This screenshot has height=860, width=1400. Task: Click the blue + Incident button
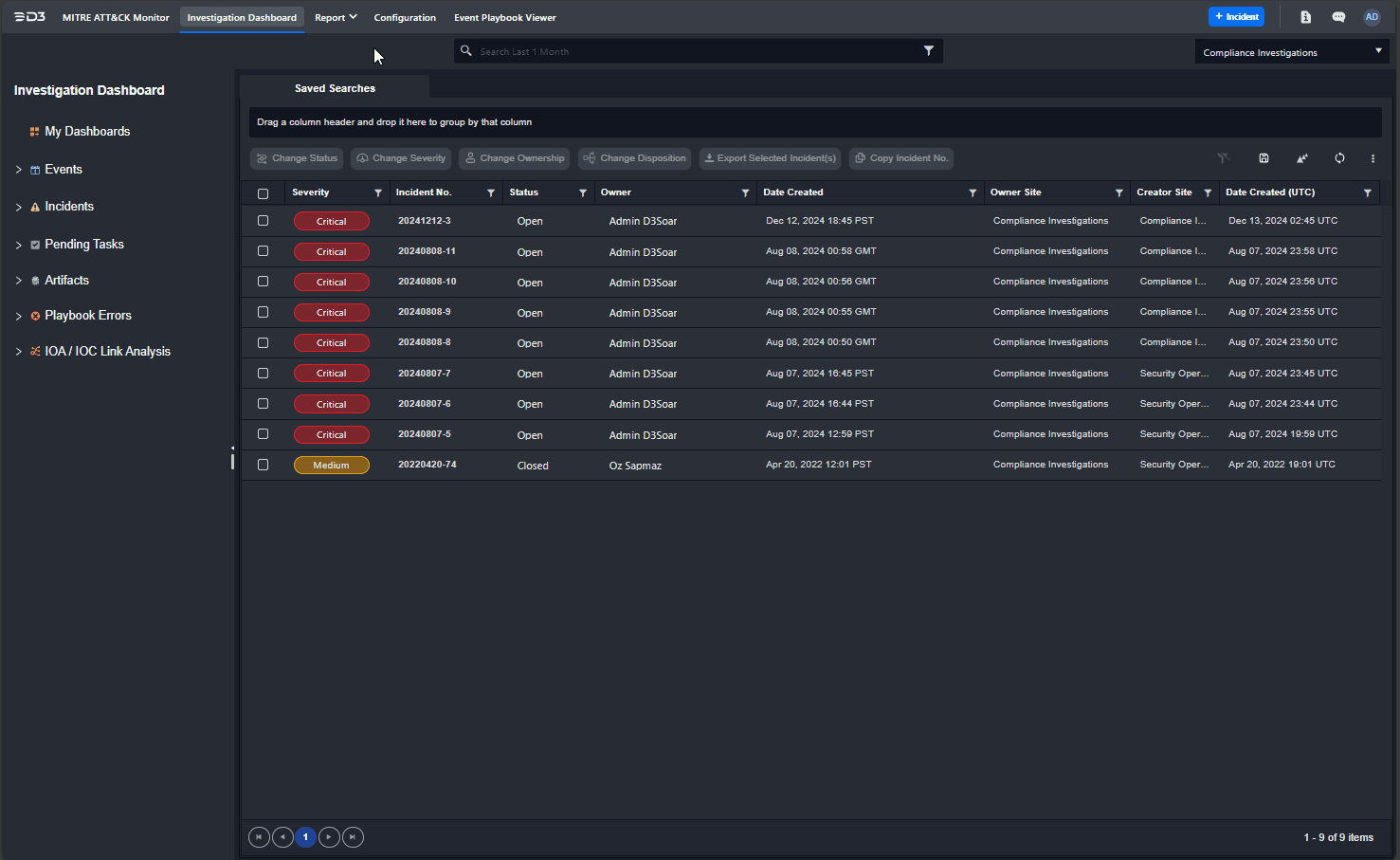1236,17
